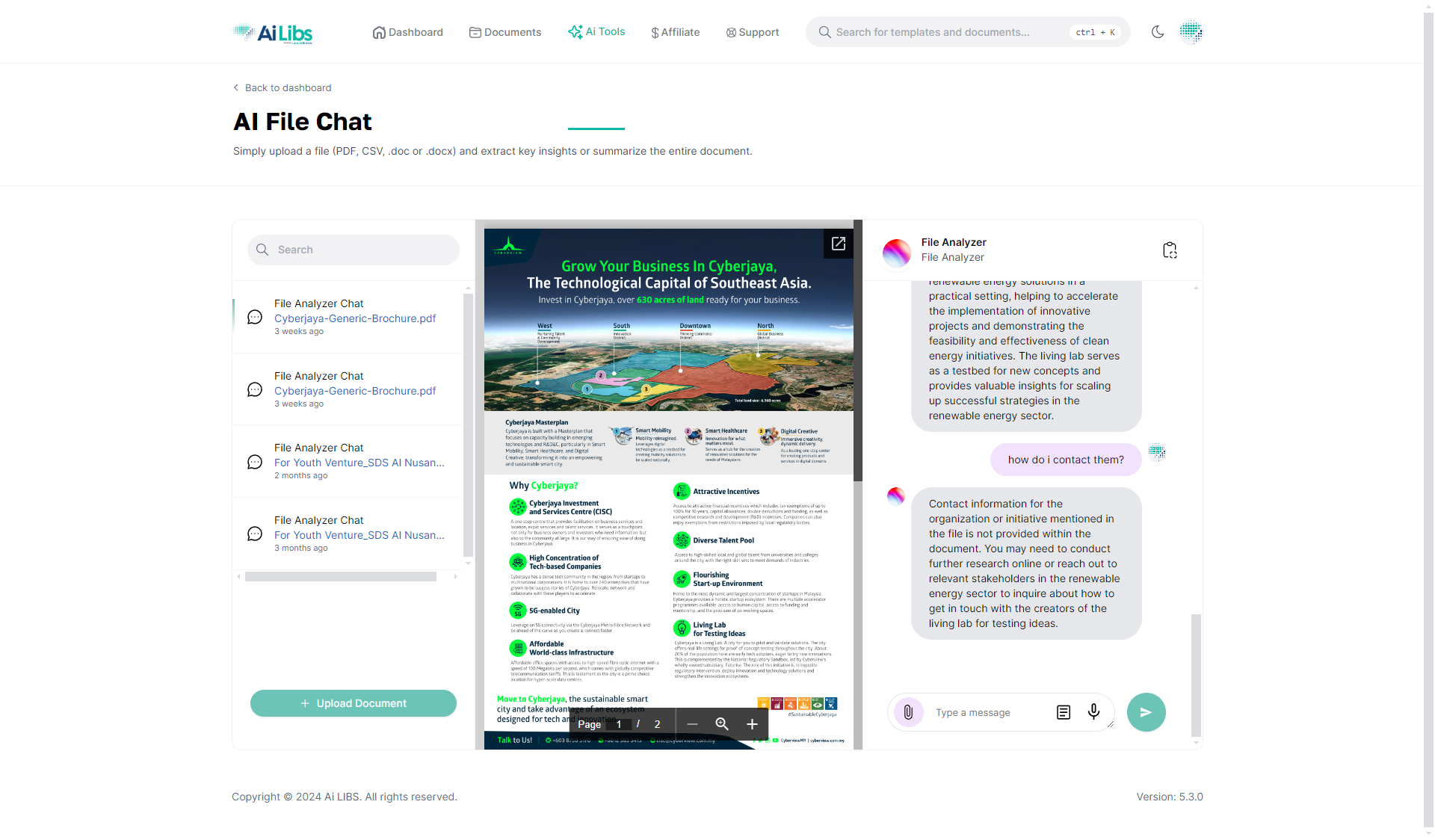Screen dimensions: 1435x840
Task: Click Upload Document button
Action: pyautogui.click(x=354, y=703)
